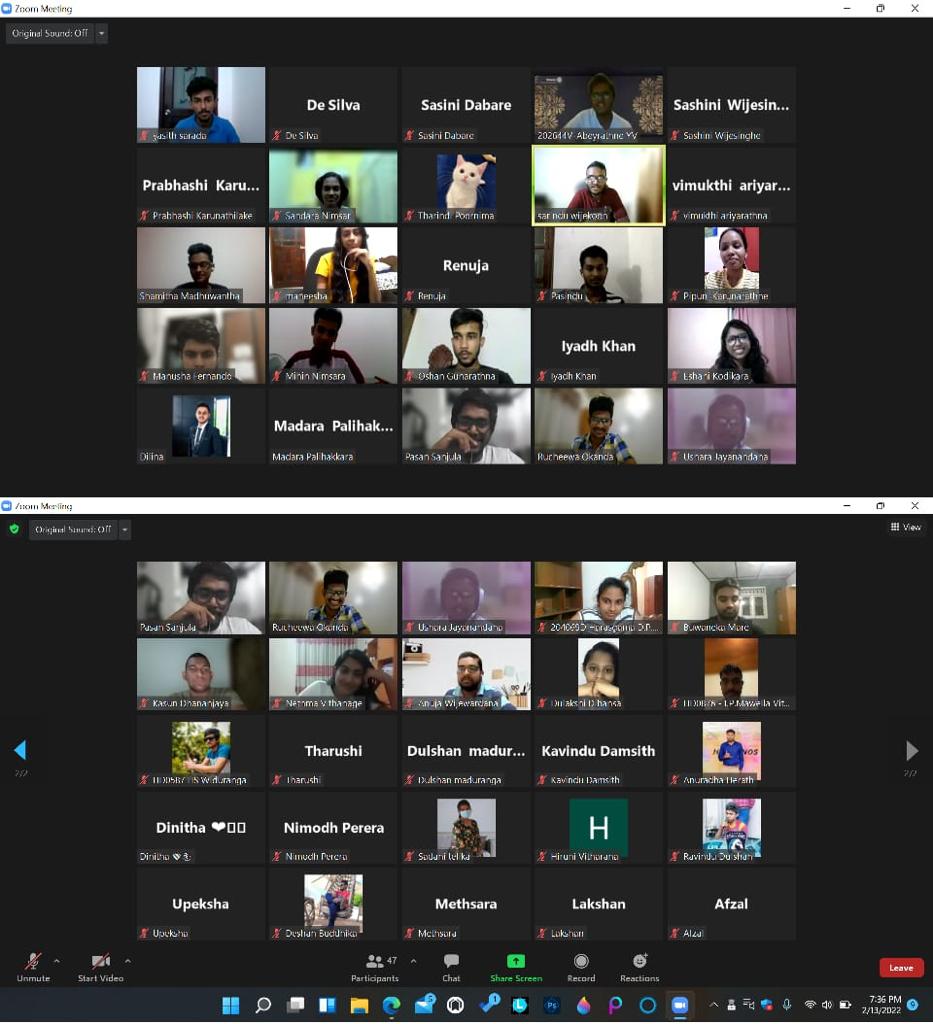Viewport: 933px width, 1024px height.
Task: Select Anuja Wijewardana's video tile
Action: point(466,674)
